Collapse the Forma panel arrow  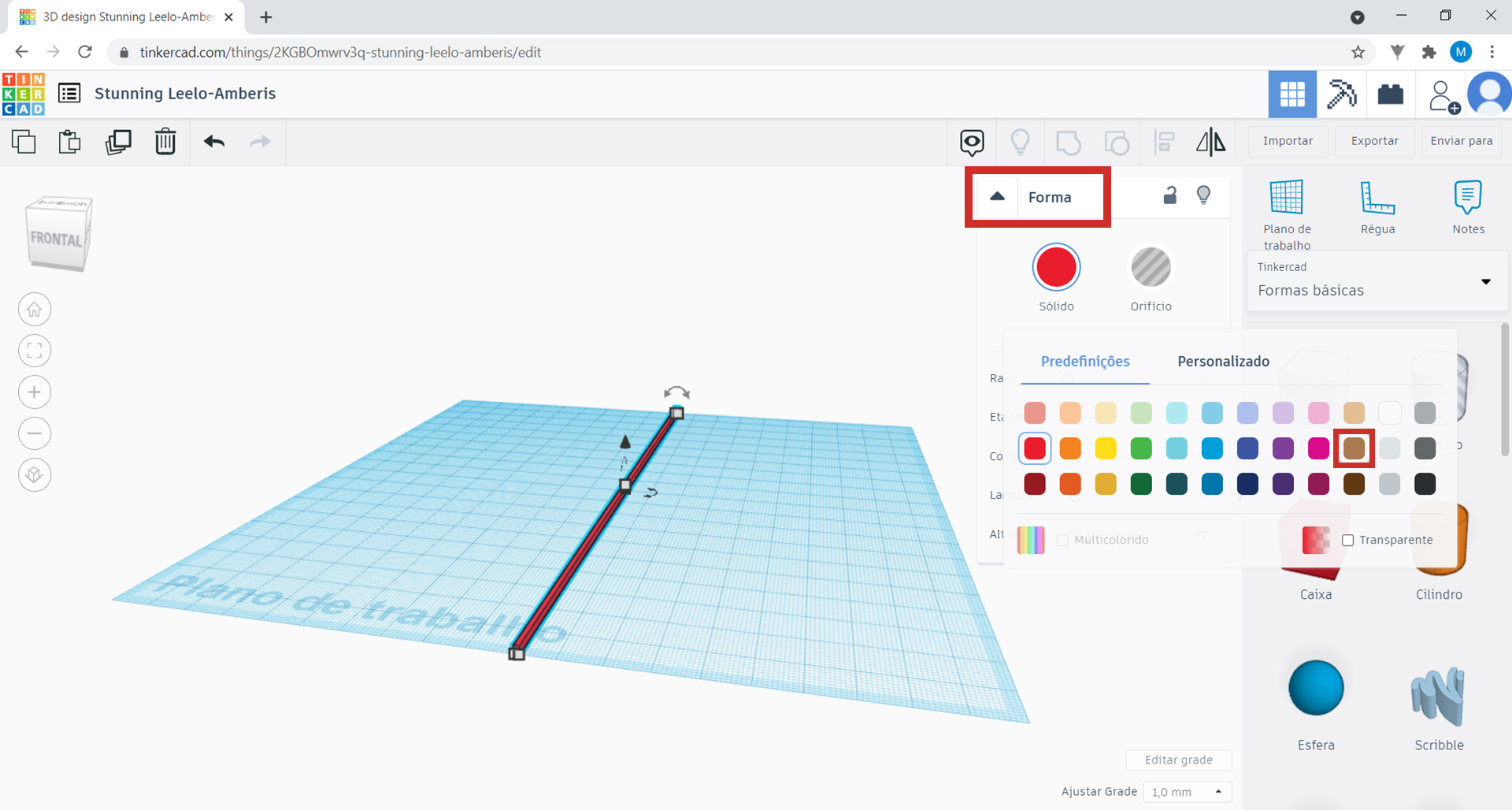coord(997,196)
